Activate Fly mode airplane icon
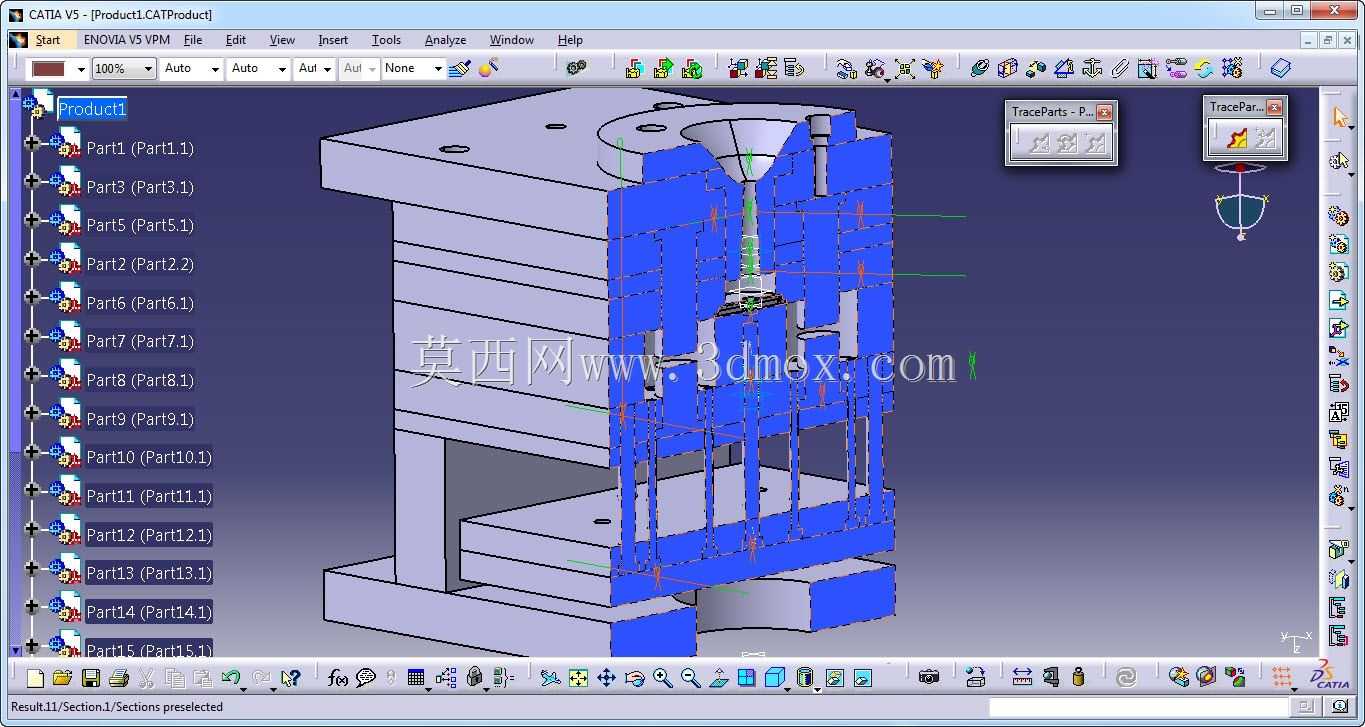1365x727 pixels. coord(550,678)
